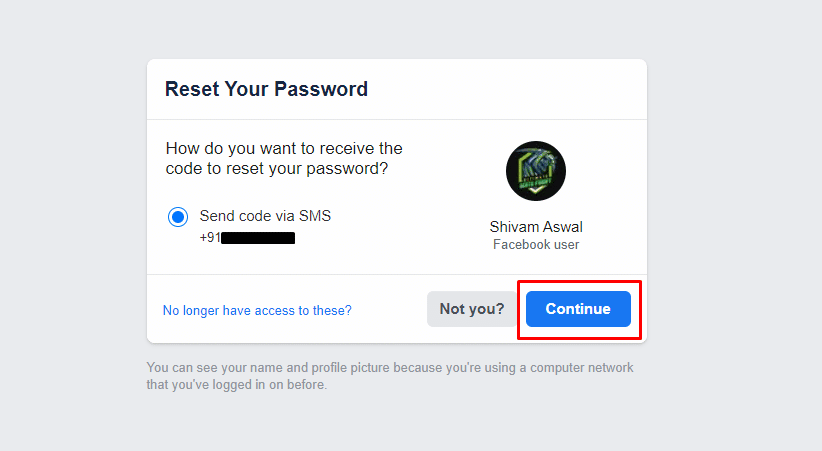Click the How do you want to receive text
Screen dimensions: 822x451
pos(284,148)
